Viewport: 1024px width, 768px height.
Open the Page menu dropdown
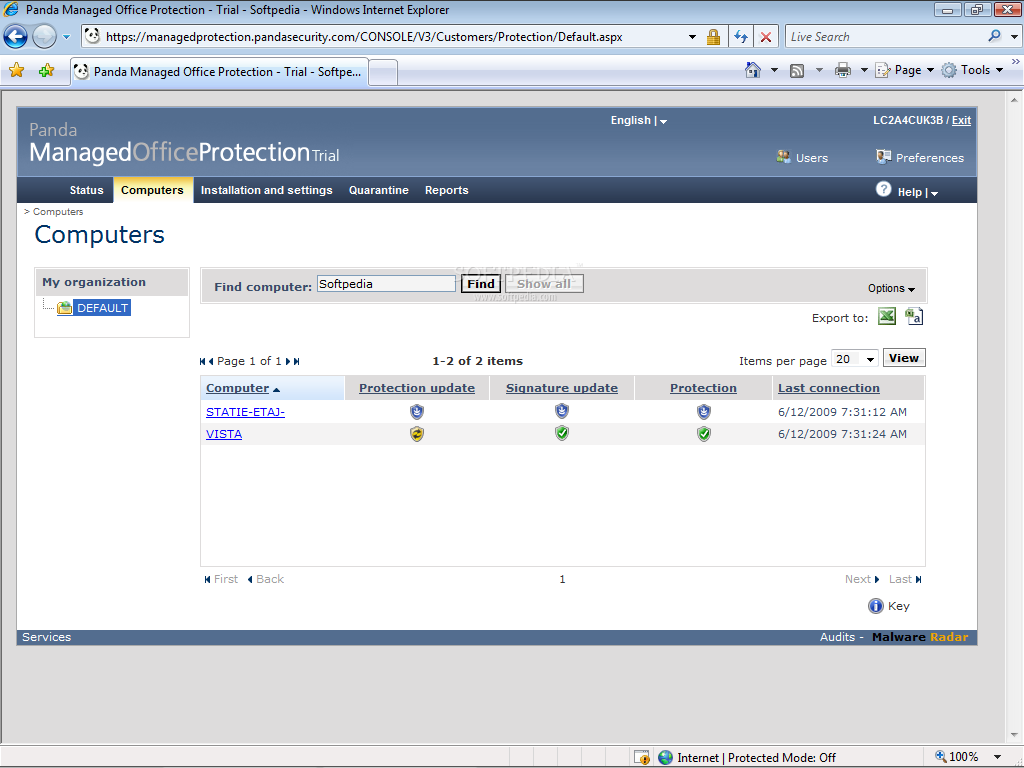coord(905,70)
